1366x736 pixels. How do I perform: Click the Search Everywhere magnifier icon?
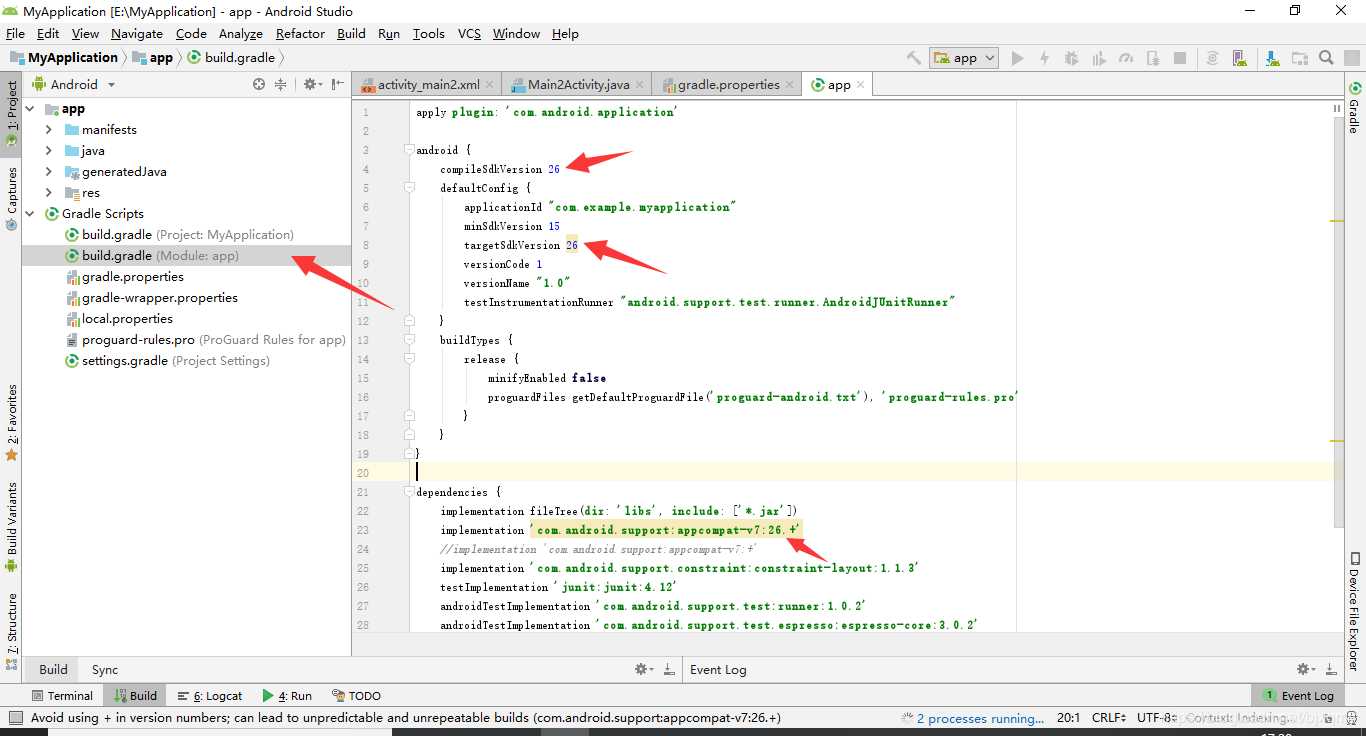tap(1326, 58)
